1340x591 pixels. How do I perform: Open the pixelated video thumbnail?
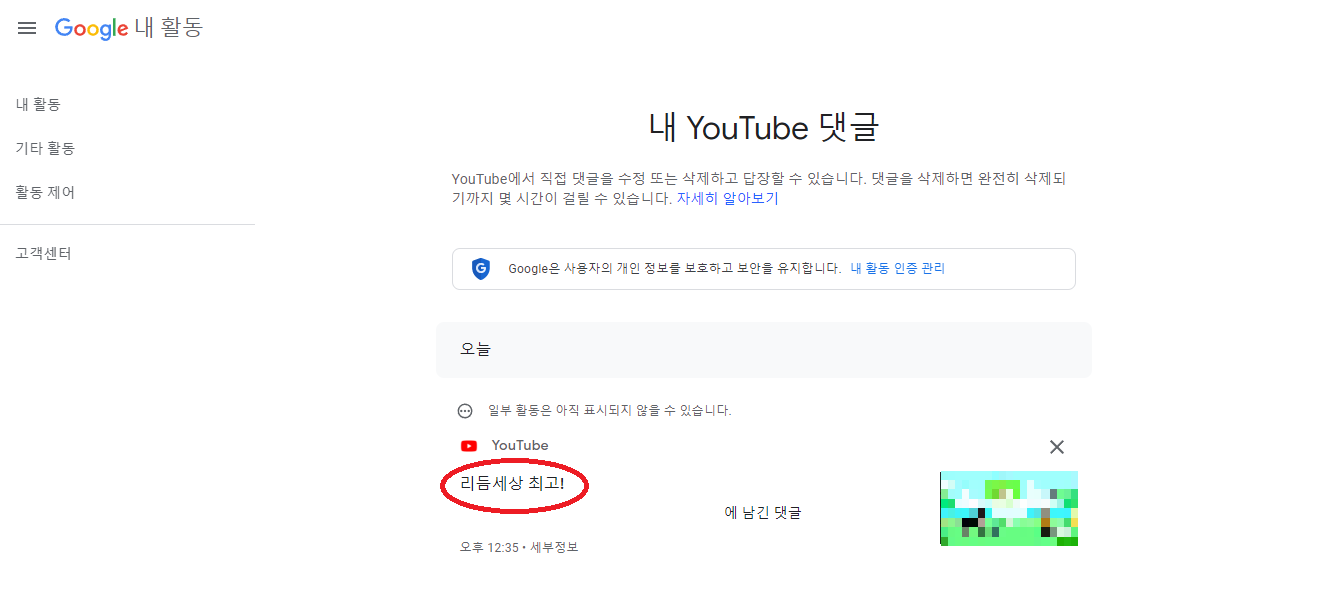click(1009, 508)
